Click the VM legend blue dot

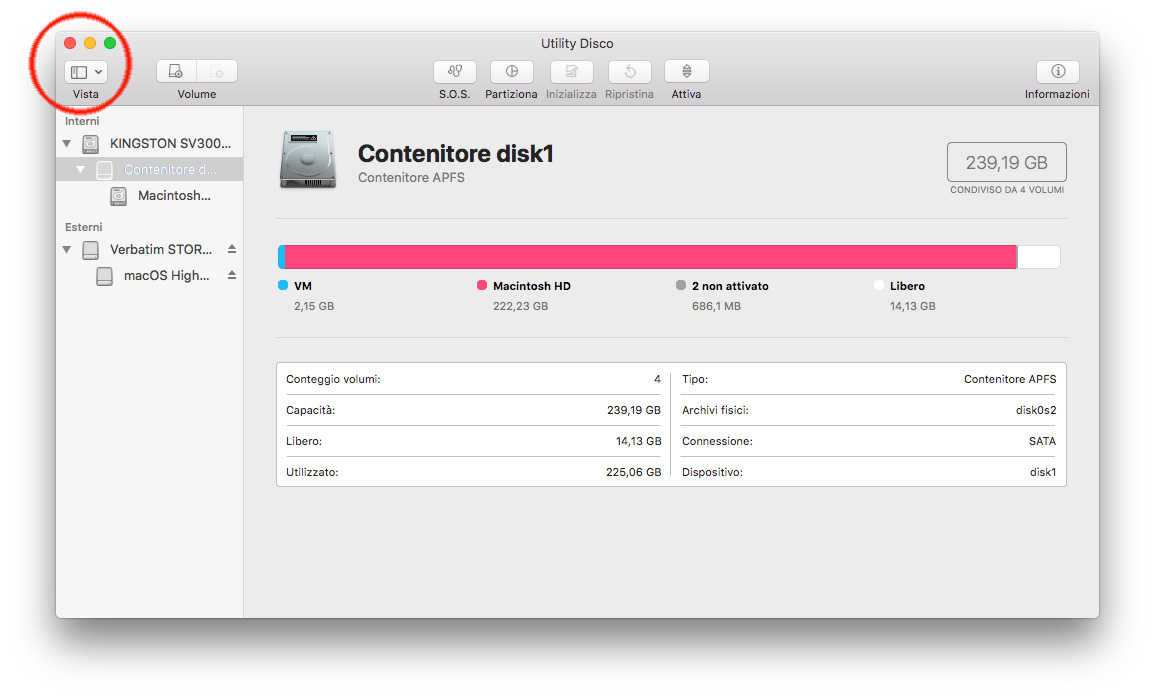[x=283, y=285]
